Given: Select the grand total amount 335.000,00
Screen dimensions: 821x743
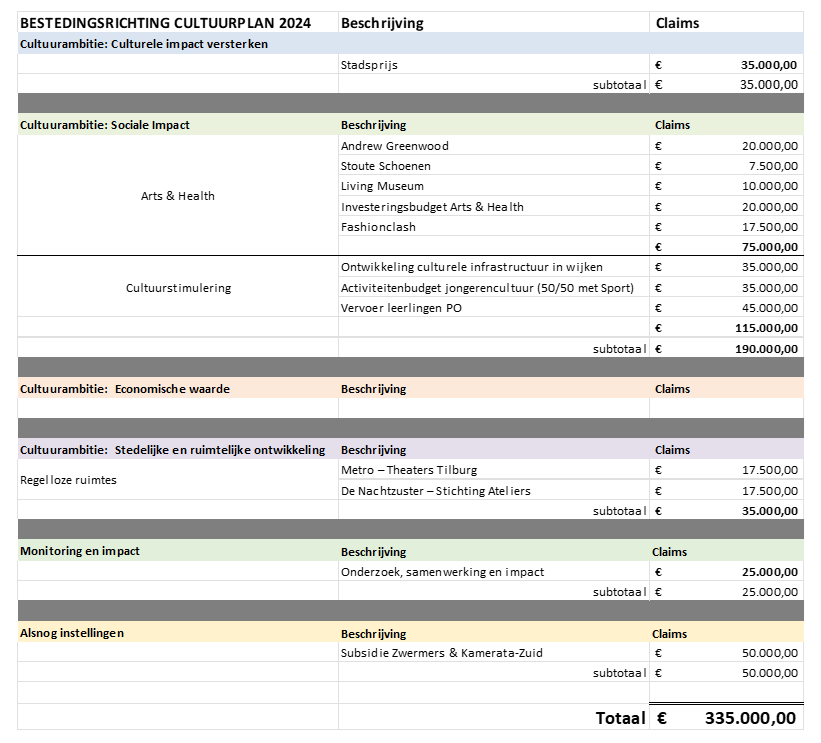Looking at the screenshot, I should (749, 718).
